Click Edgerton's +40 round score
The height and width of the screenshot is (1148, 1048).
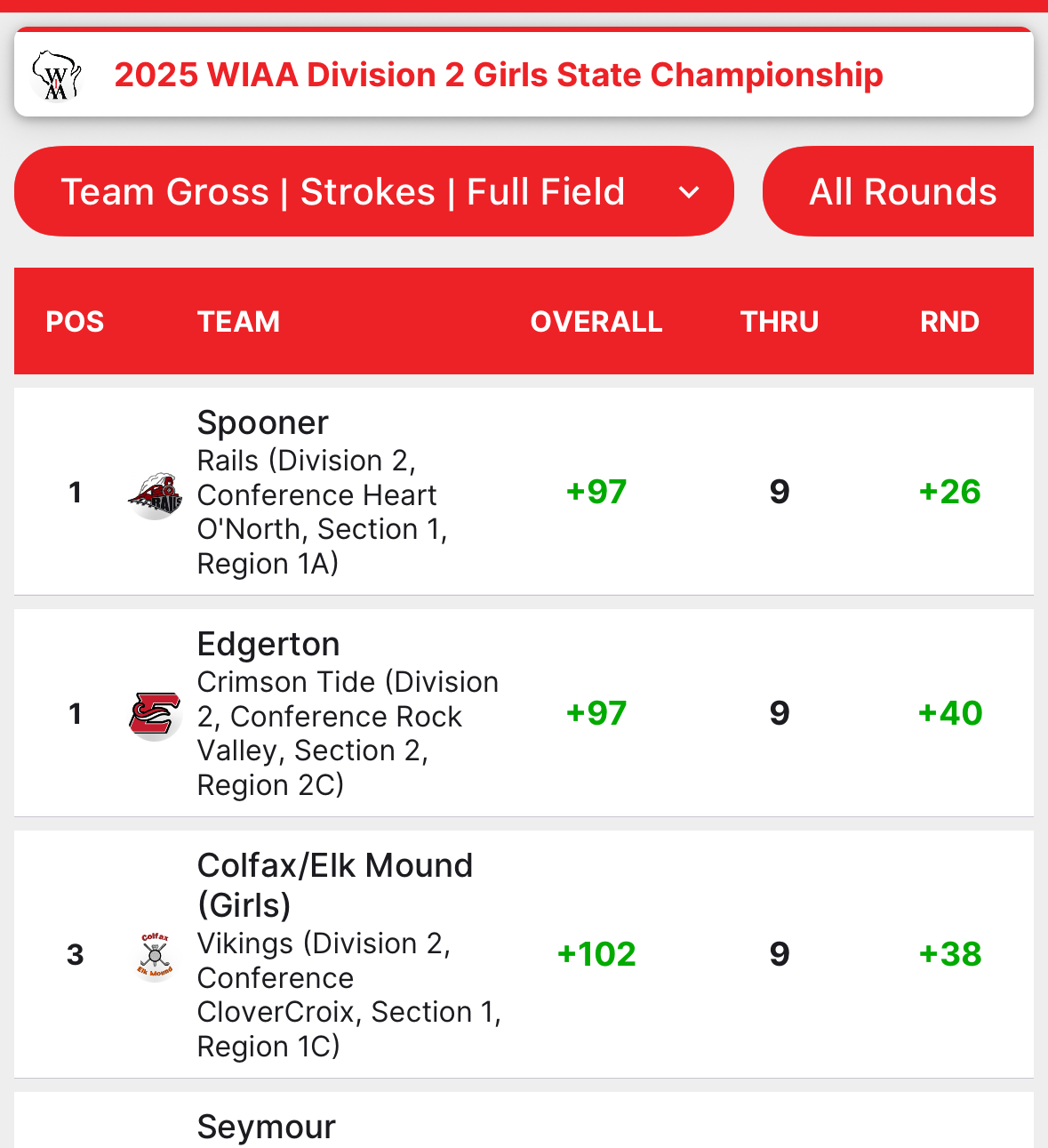tap(949, 713)
